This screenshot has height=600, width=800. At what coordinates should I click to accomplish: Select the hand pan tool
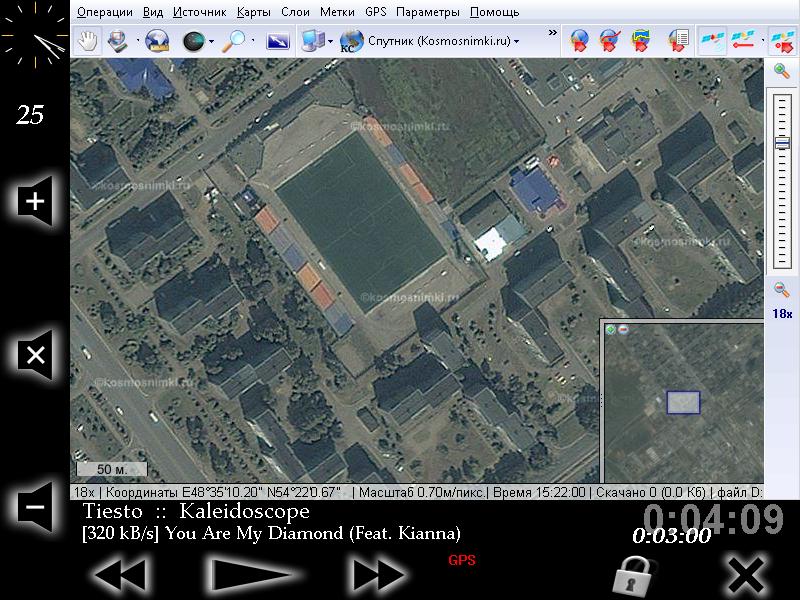tap(89, 41)
